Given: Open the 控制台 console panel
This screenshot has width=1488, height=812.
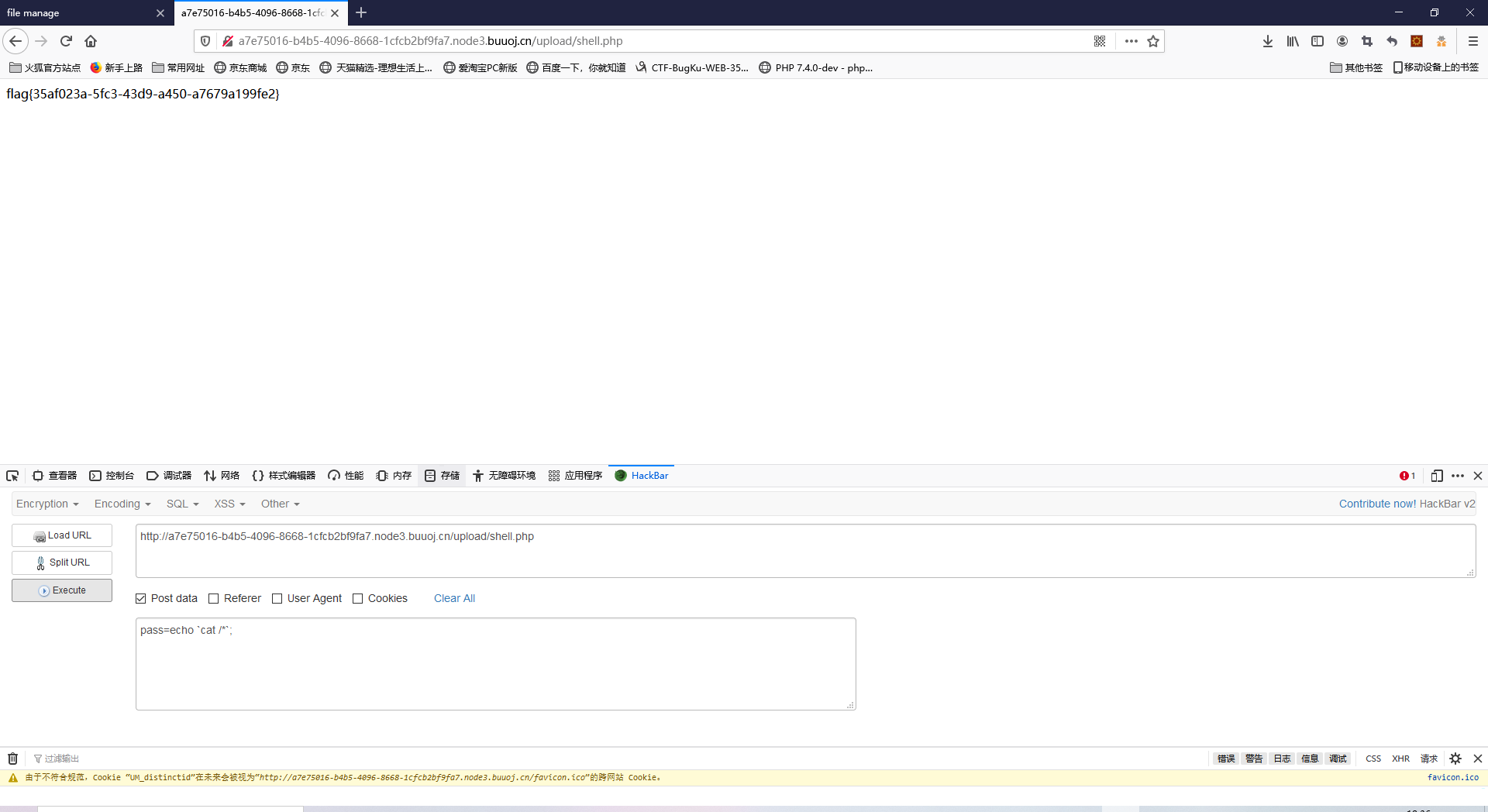Looking at the screenshot, I should pyautogui.click(x=112, y=475).
